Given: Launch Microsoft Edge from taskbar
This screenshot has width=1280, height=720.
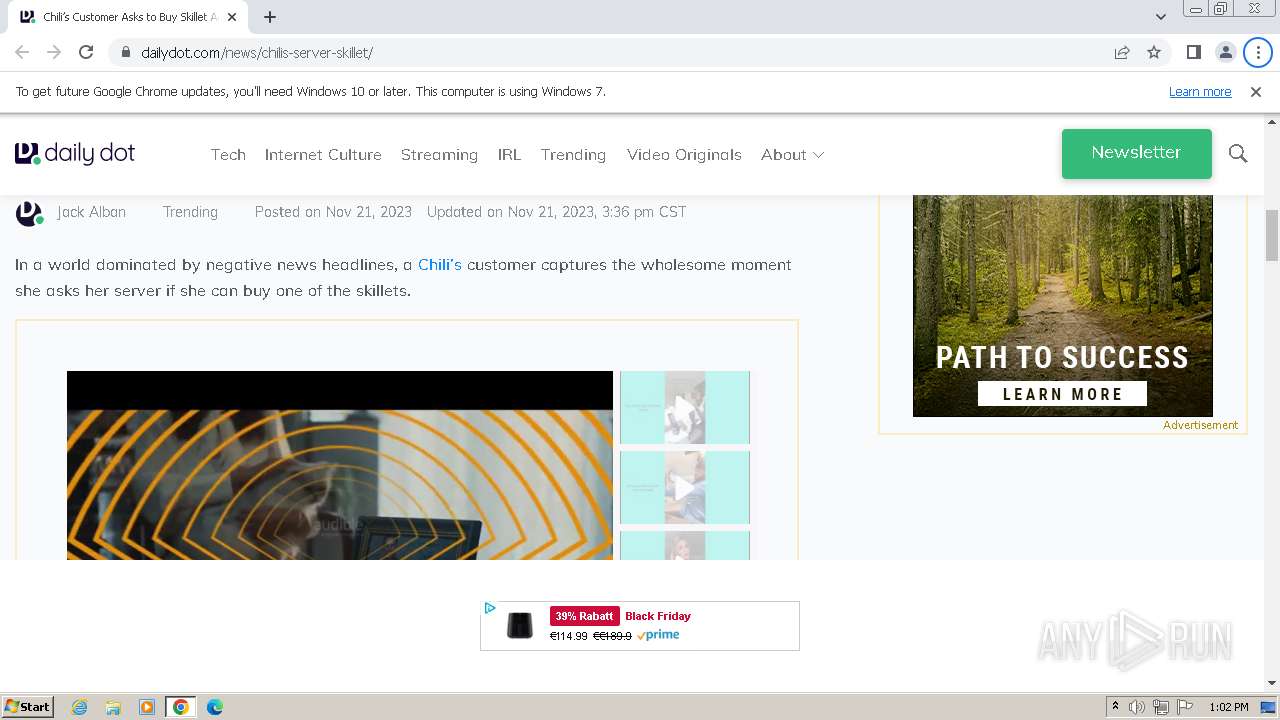Looking at the screenshot, I should pos(215,707).
